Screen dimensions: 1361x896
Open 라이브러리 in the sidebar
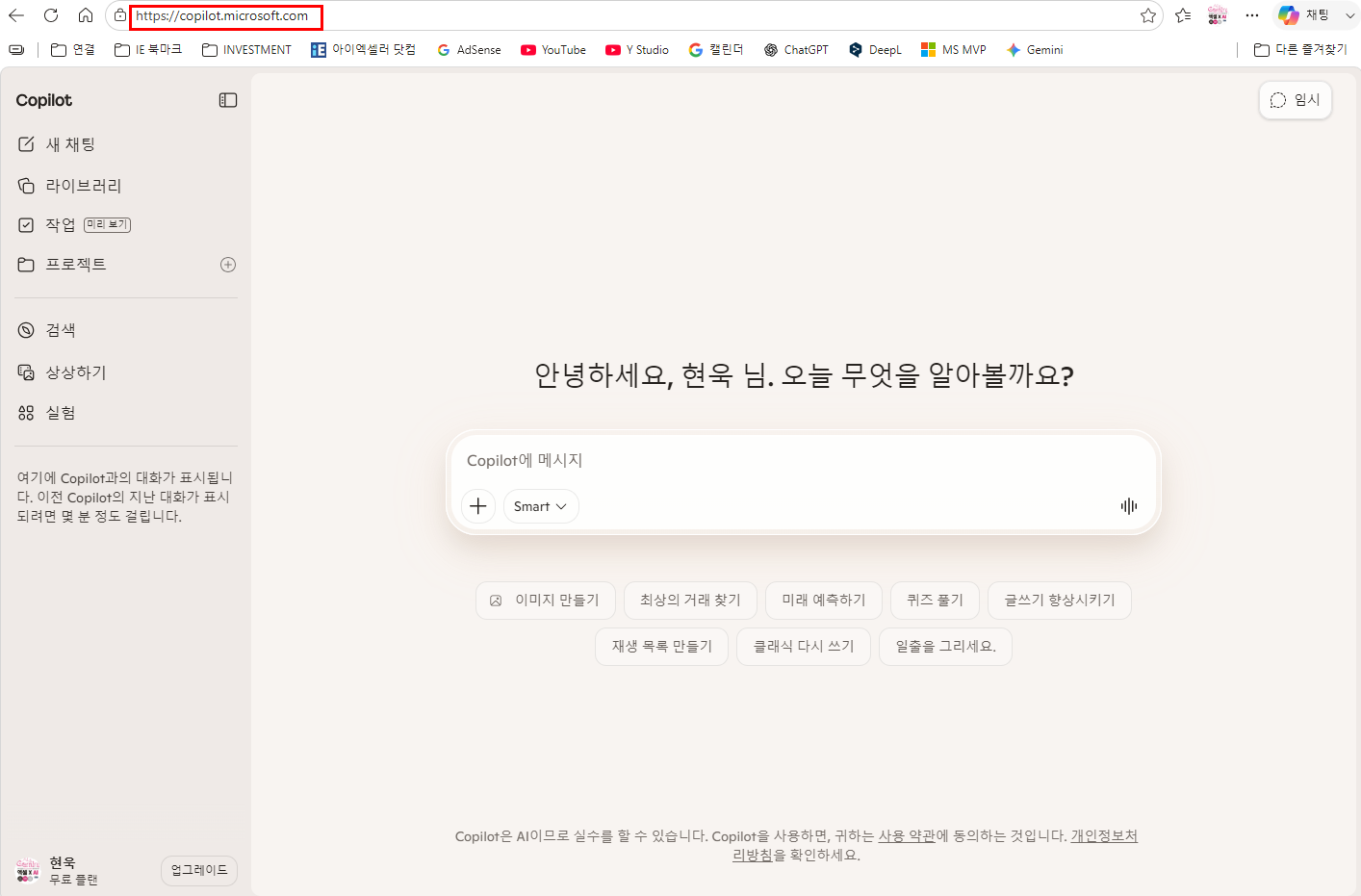pos(126,186)
